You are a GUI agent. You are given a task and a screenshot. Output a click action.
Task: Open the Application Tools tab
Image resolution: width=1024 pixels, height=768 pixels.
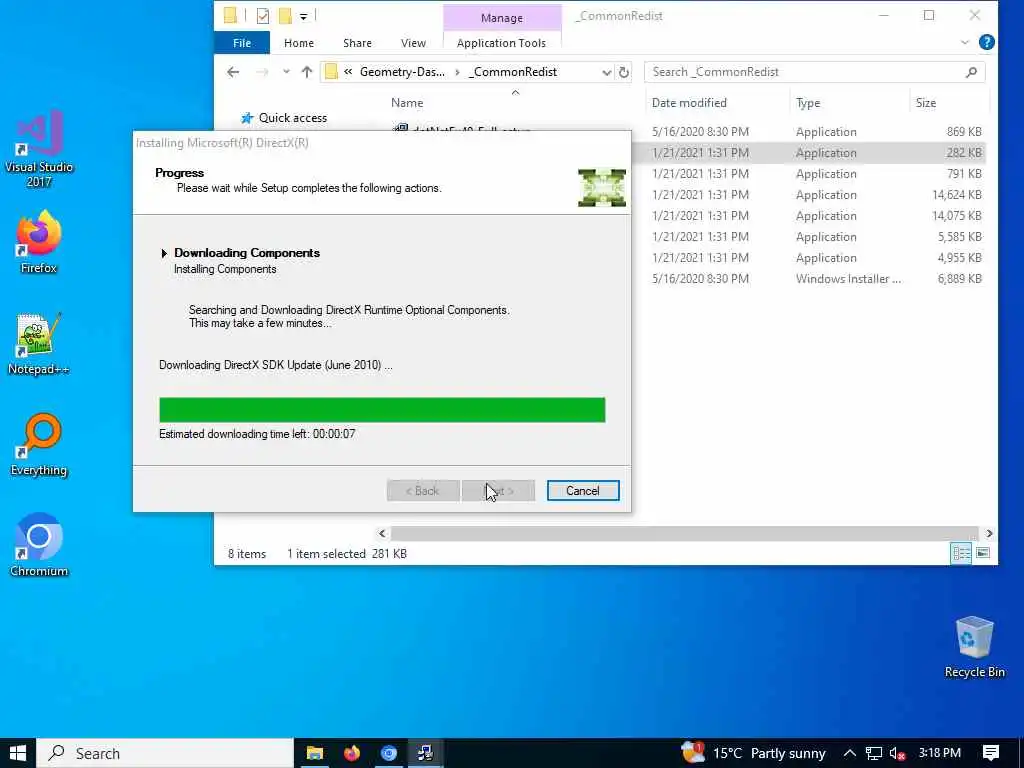[x=501, y=42]
